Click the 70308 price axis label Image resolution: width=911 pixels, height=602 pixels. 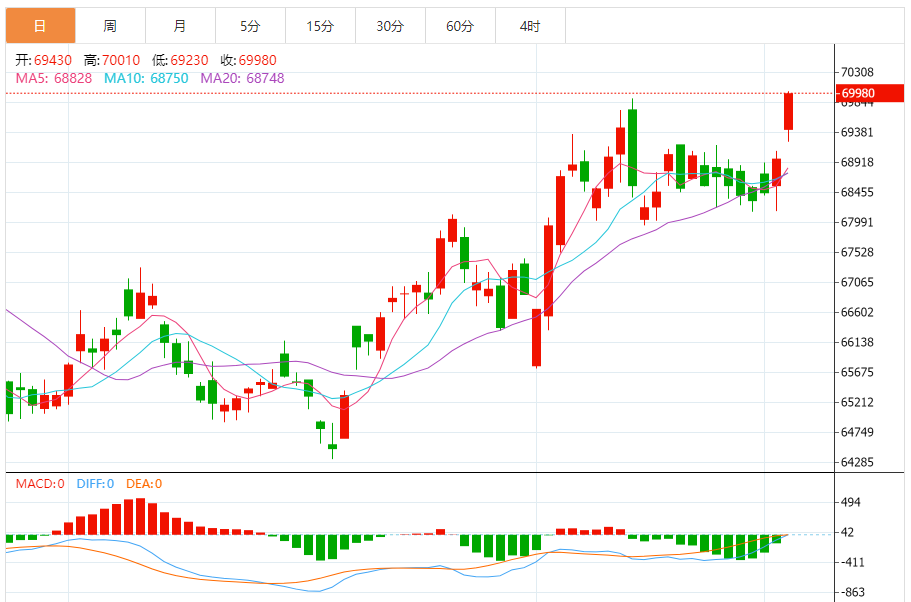(857, 72)
